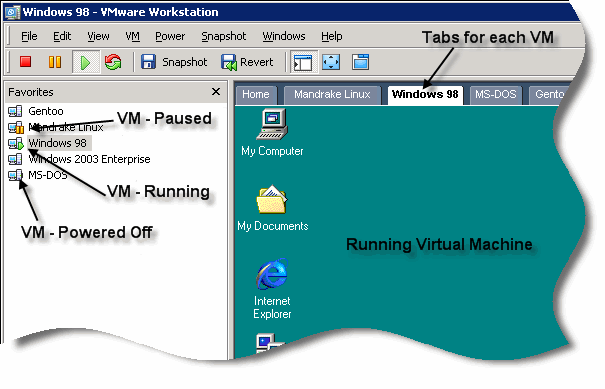
Task: Open the Help menu
Action: pos(331,36)
